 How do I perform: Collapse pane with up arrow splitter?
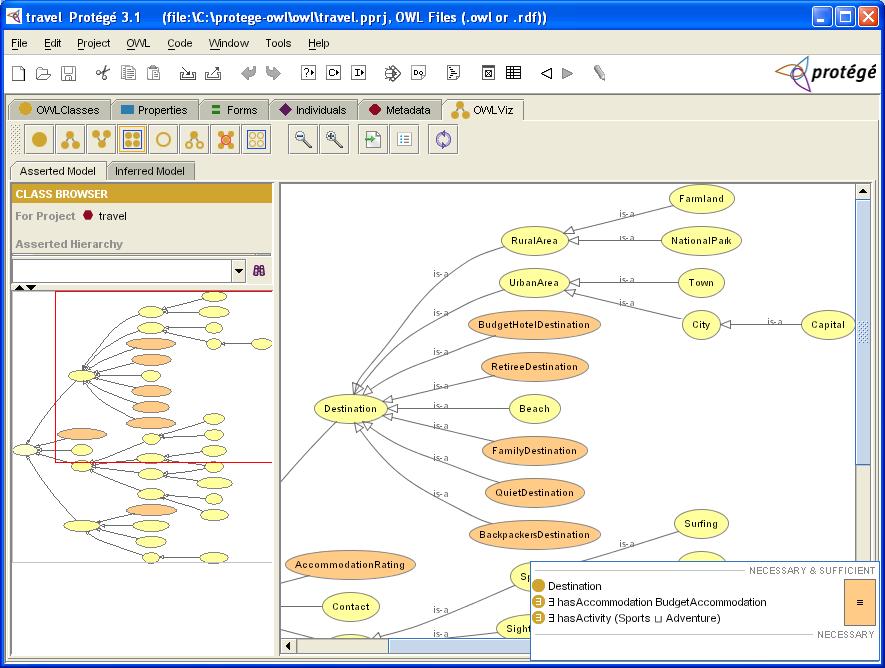click(x=20, y=288)
